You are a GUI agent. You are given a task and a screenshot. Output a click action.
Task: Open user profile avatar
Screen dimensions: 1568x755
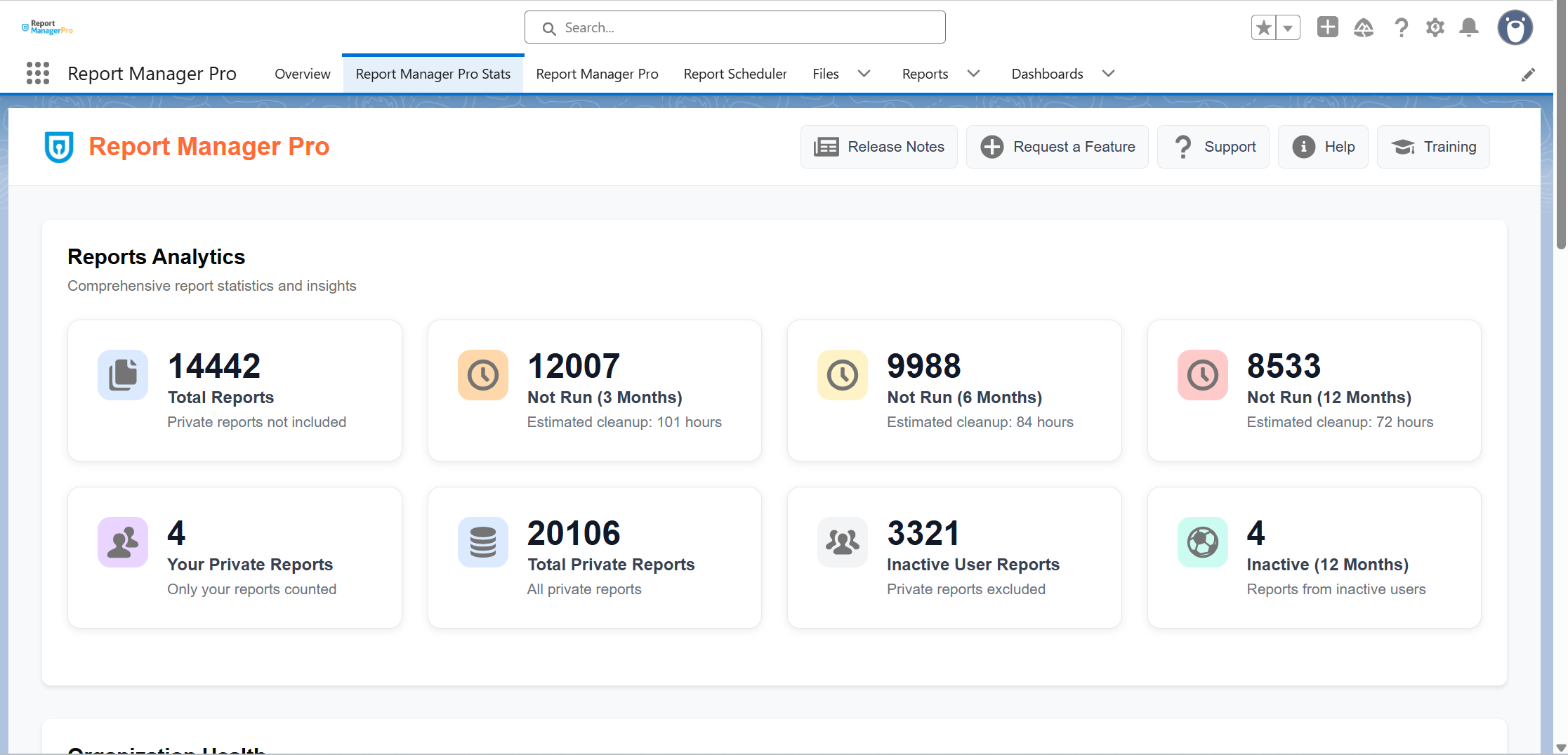(1515, 28)
